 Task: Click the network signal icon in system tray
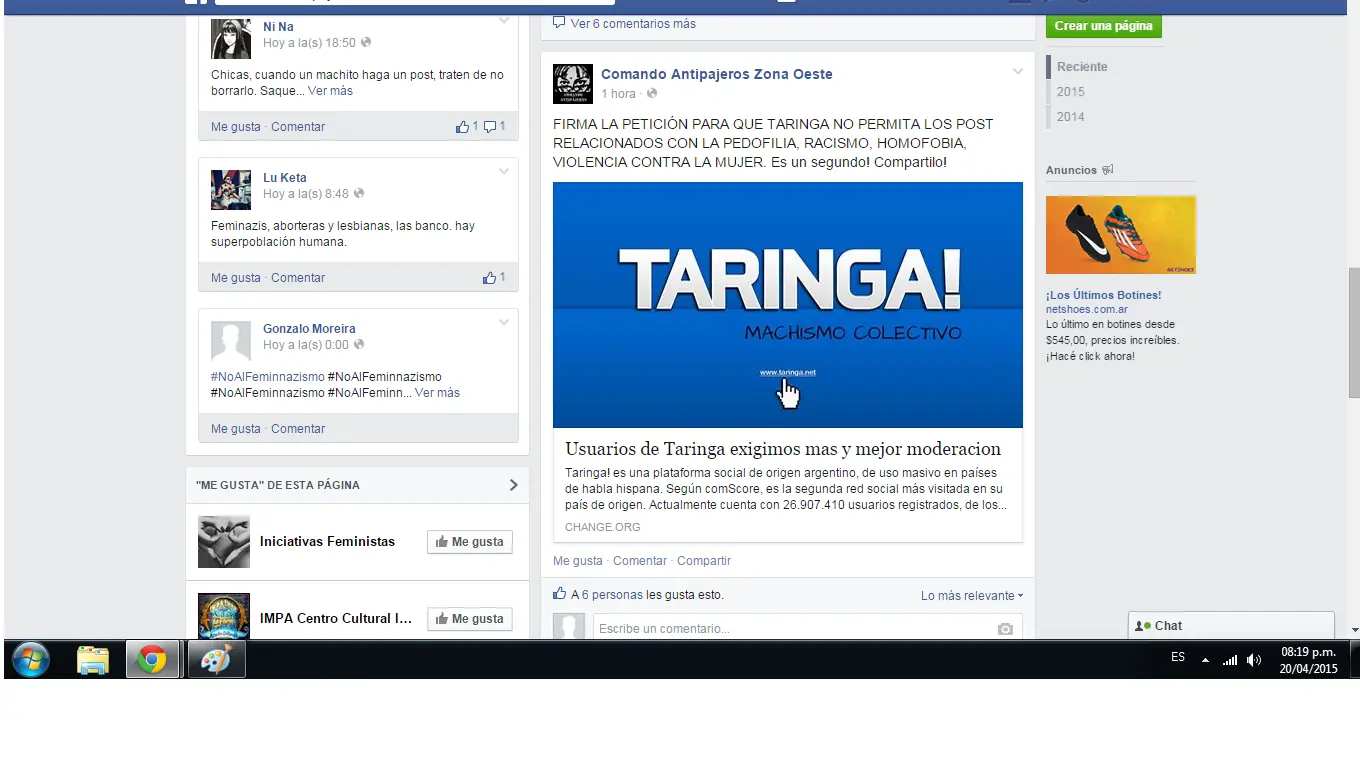pos(1230,660)
